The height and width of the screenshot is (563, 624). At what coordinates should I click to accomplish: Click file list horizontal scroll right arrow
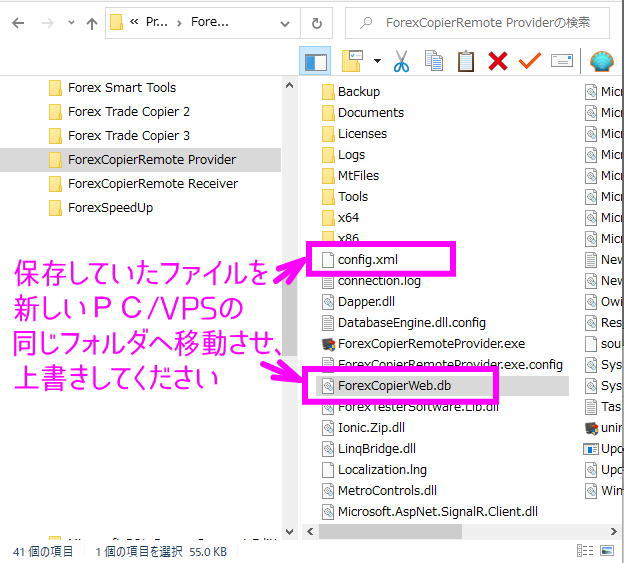614,531
